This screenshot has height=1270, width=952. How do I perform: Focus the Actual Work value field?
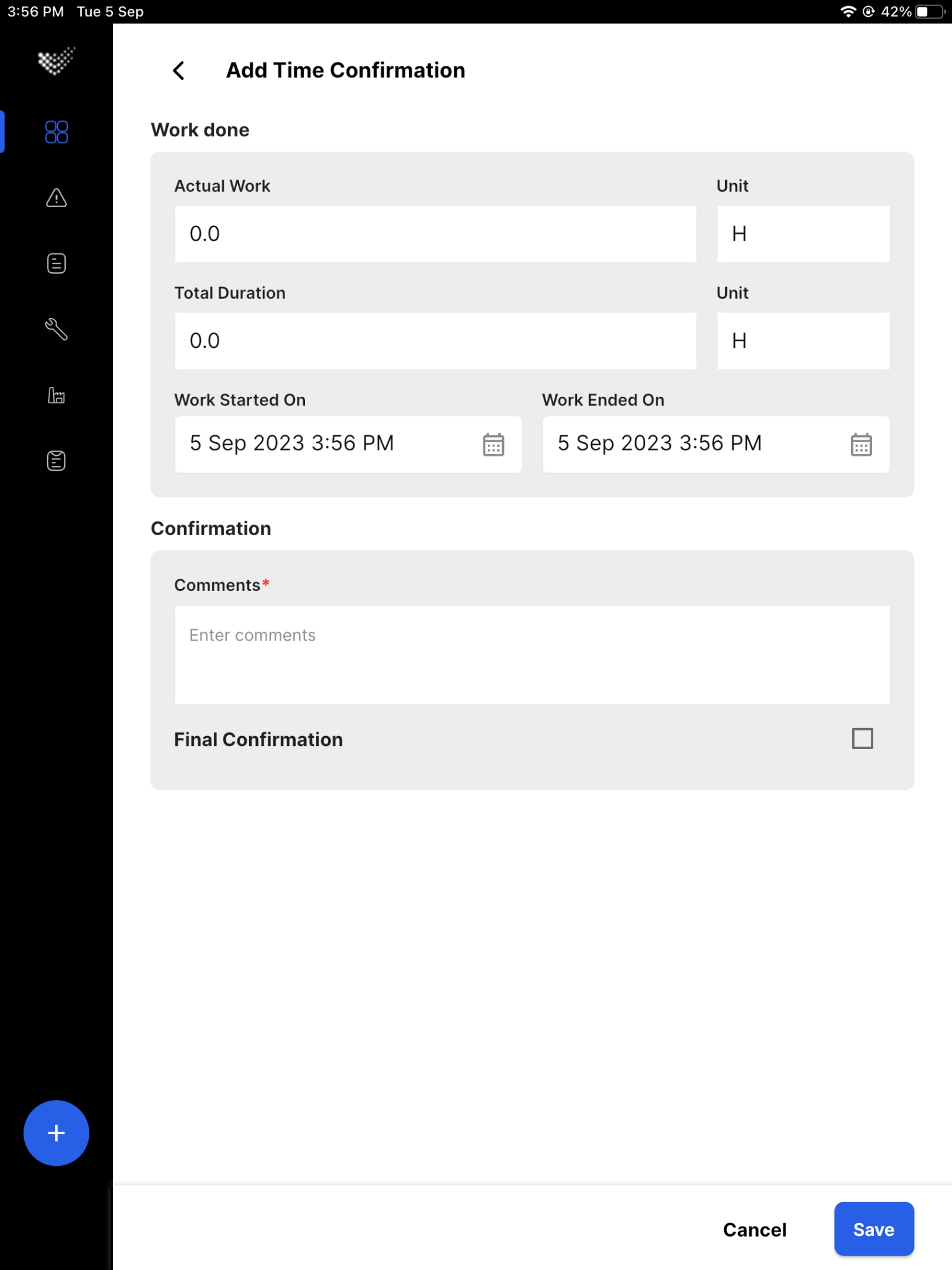point(436,234)
